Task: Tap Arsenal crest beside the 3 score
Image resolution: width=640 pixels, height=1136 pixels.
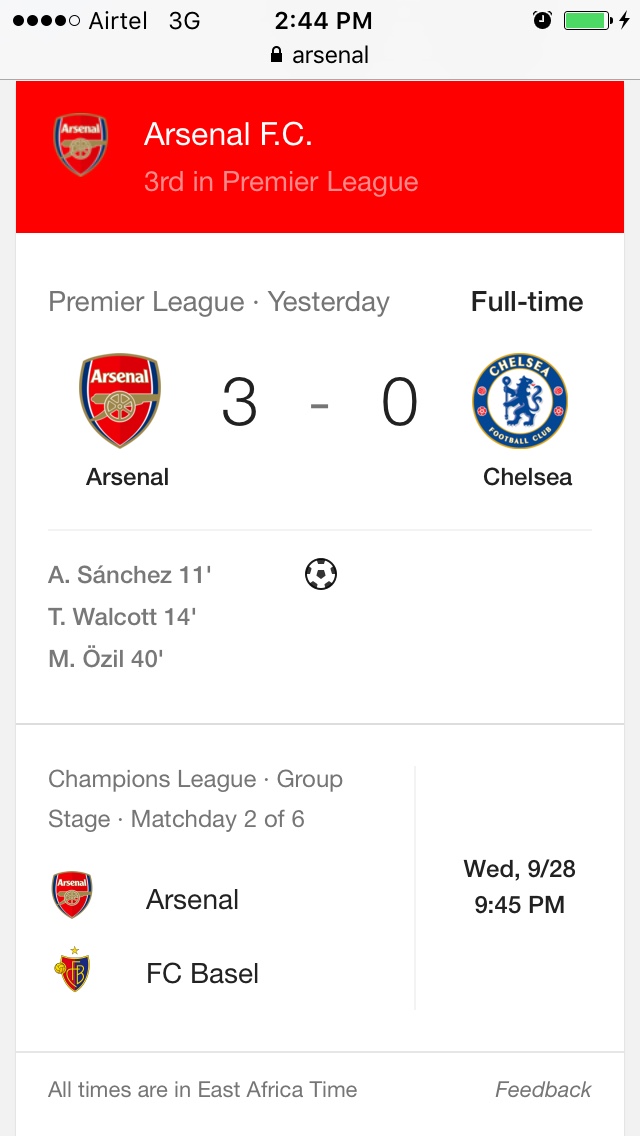Action: pyautogui.click(x=121, y=400)
